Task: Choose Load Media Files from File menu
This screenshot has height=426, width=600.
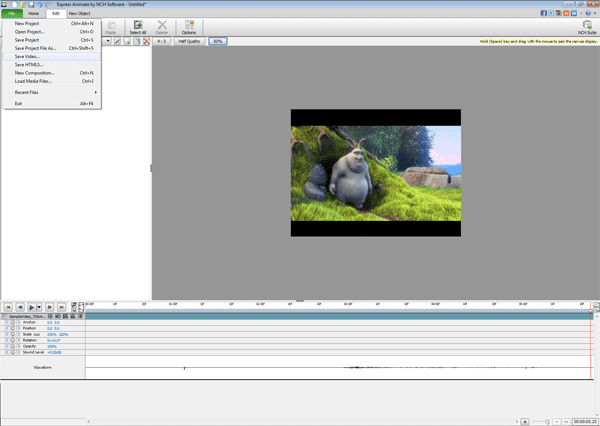Action: coord(52,81)
